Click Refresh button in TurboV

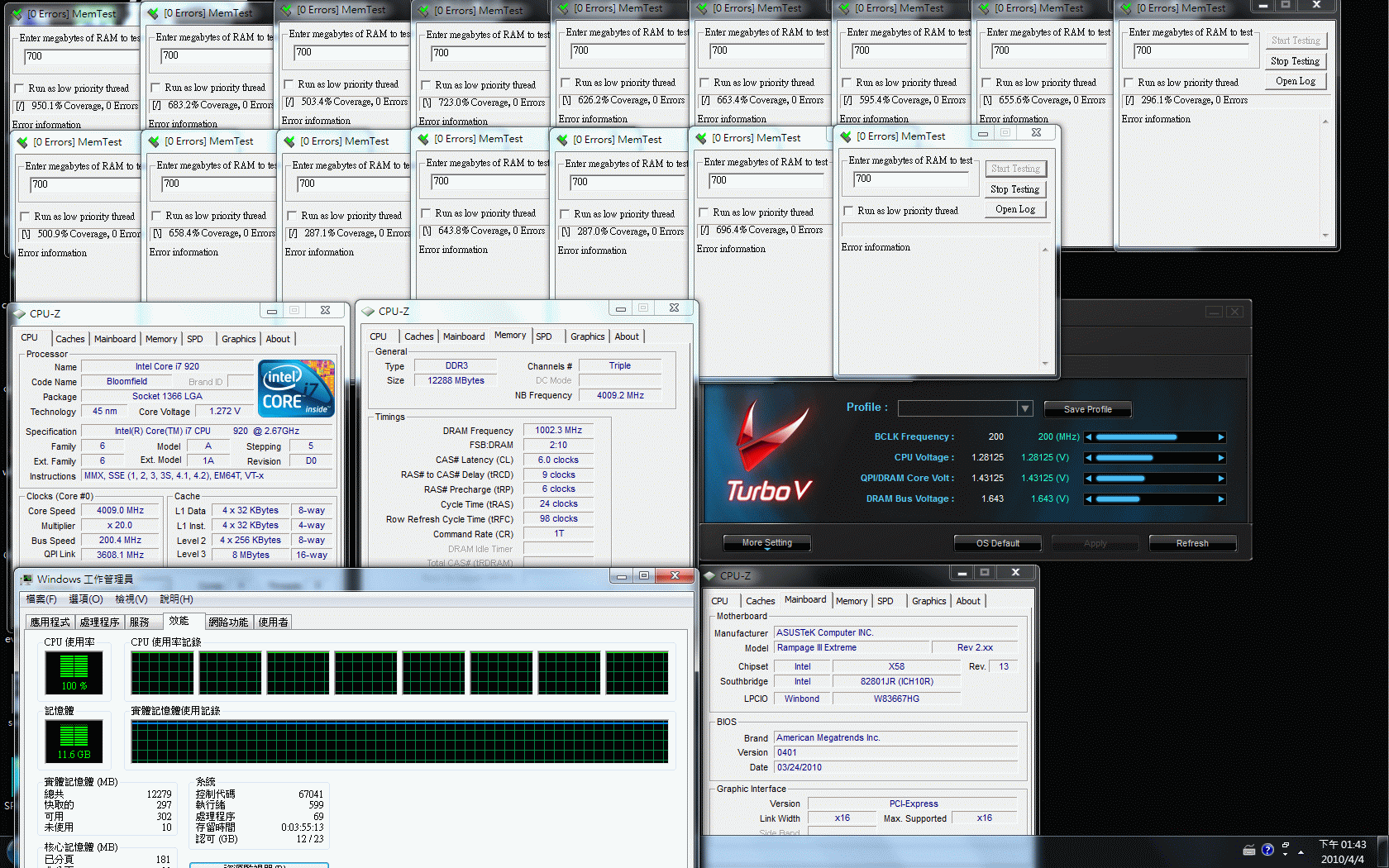point(1192,543)
